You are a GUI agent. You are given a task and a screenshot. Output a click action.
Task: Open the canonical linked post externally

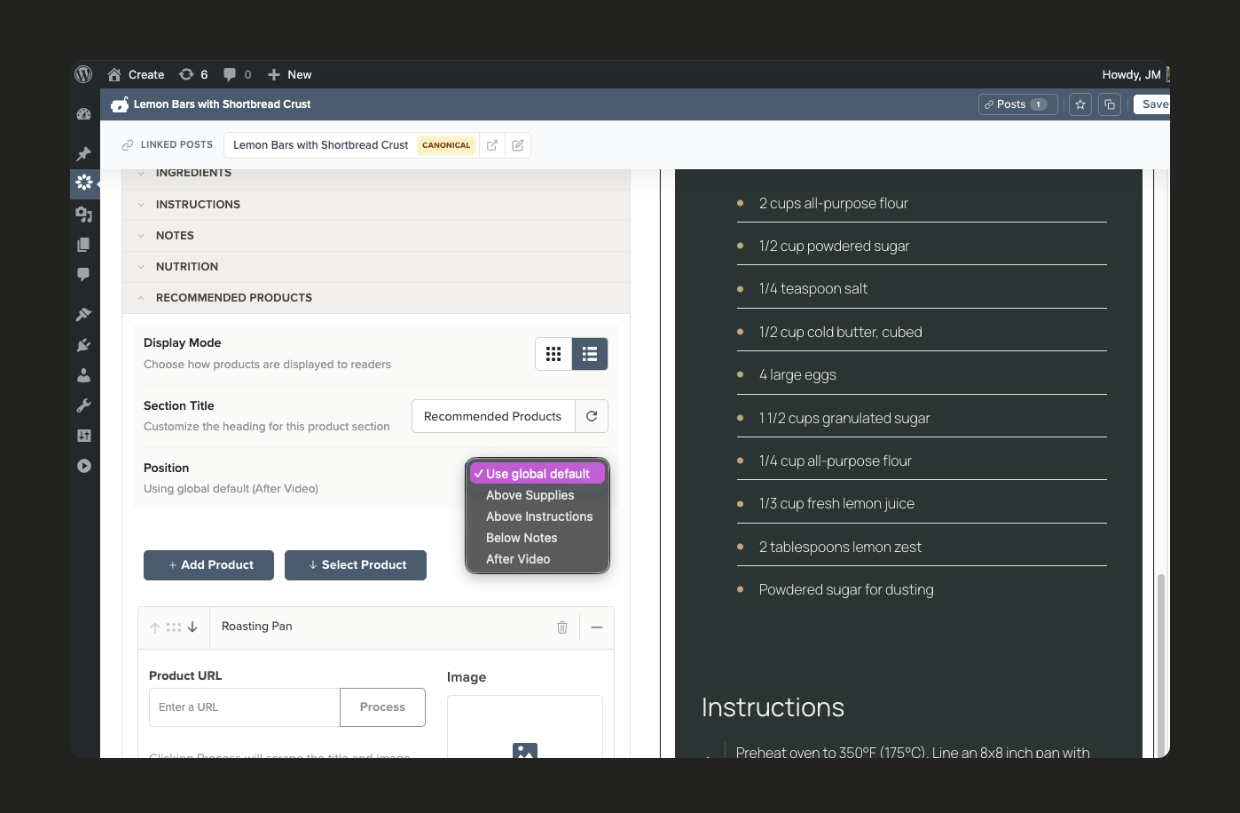click(492, 145)
